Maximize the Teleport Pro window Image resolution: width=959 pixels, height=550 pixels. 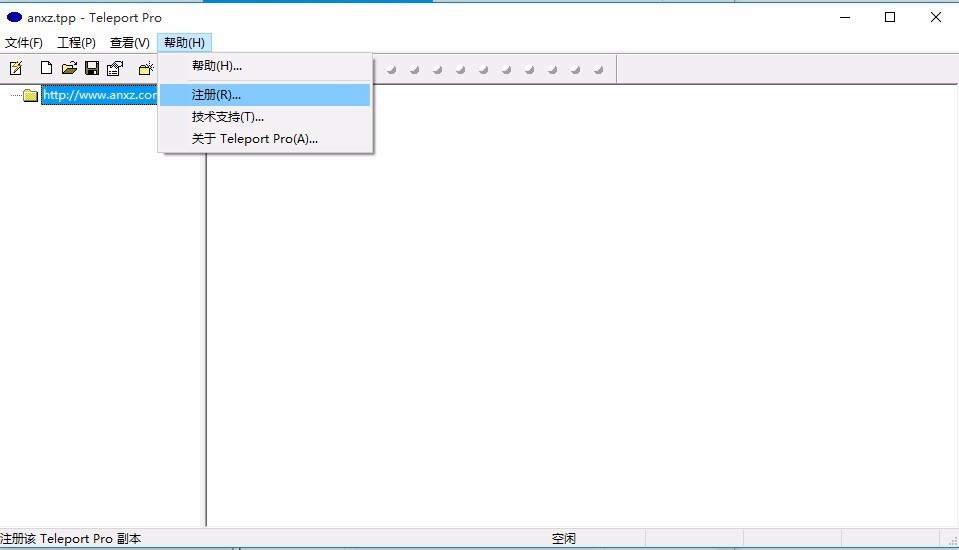pyautogui.click(x=890, y=17)
